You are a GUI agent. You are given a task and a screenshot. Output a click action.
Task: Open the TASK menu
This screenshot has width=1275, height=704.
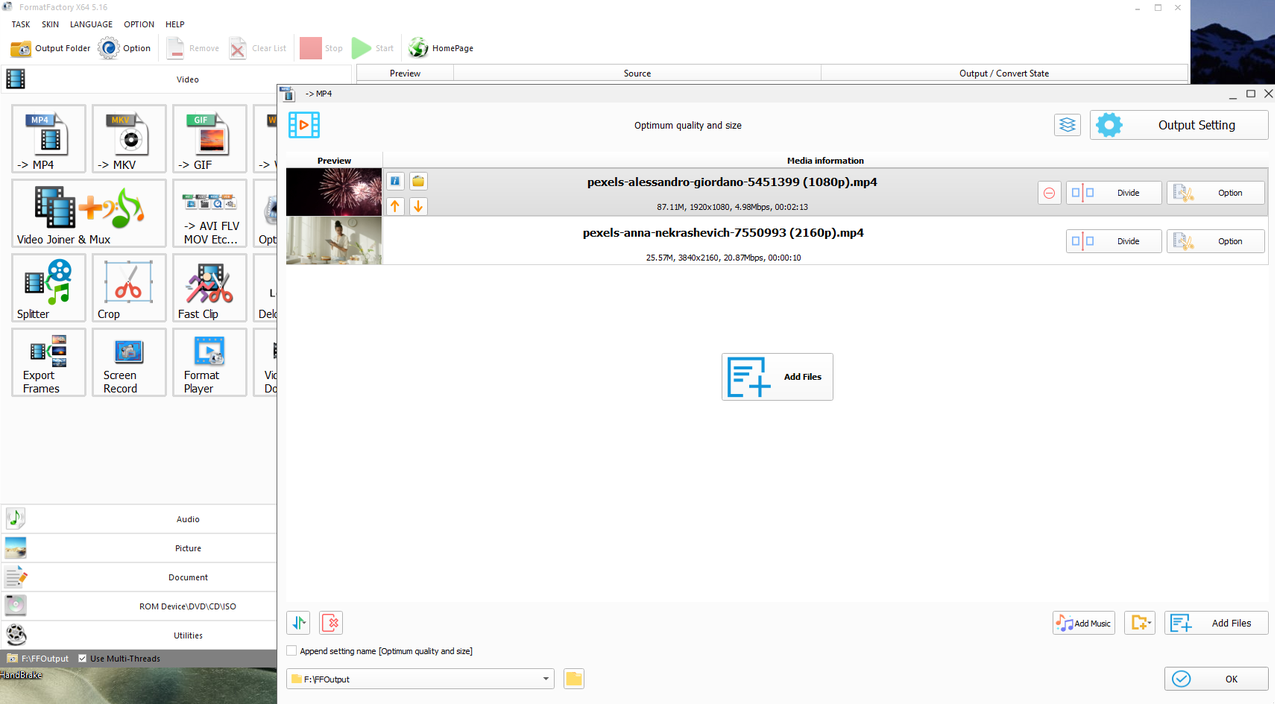(20, 24)
